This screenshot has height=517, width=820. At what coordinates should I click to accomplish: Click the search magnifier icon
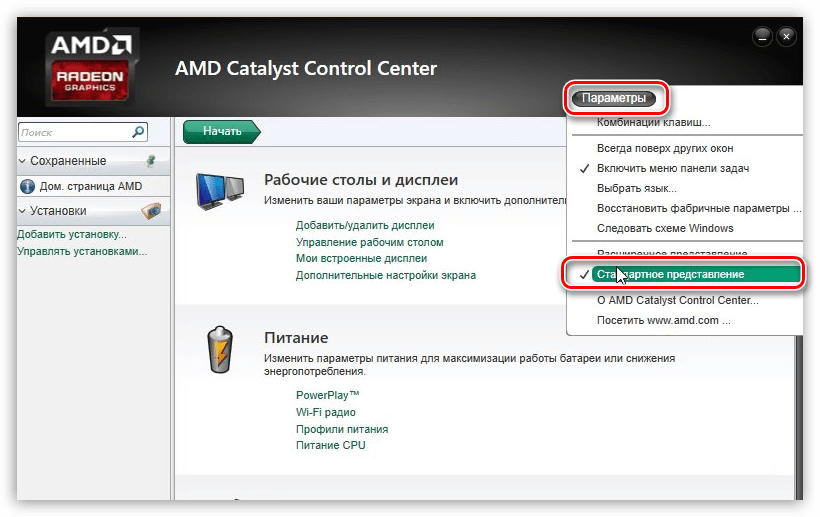pos(138,132)
